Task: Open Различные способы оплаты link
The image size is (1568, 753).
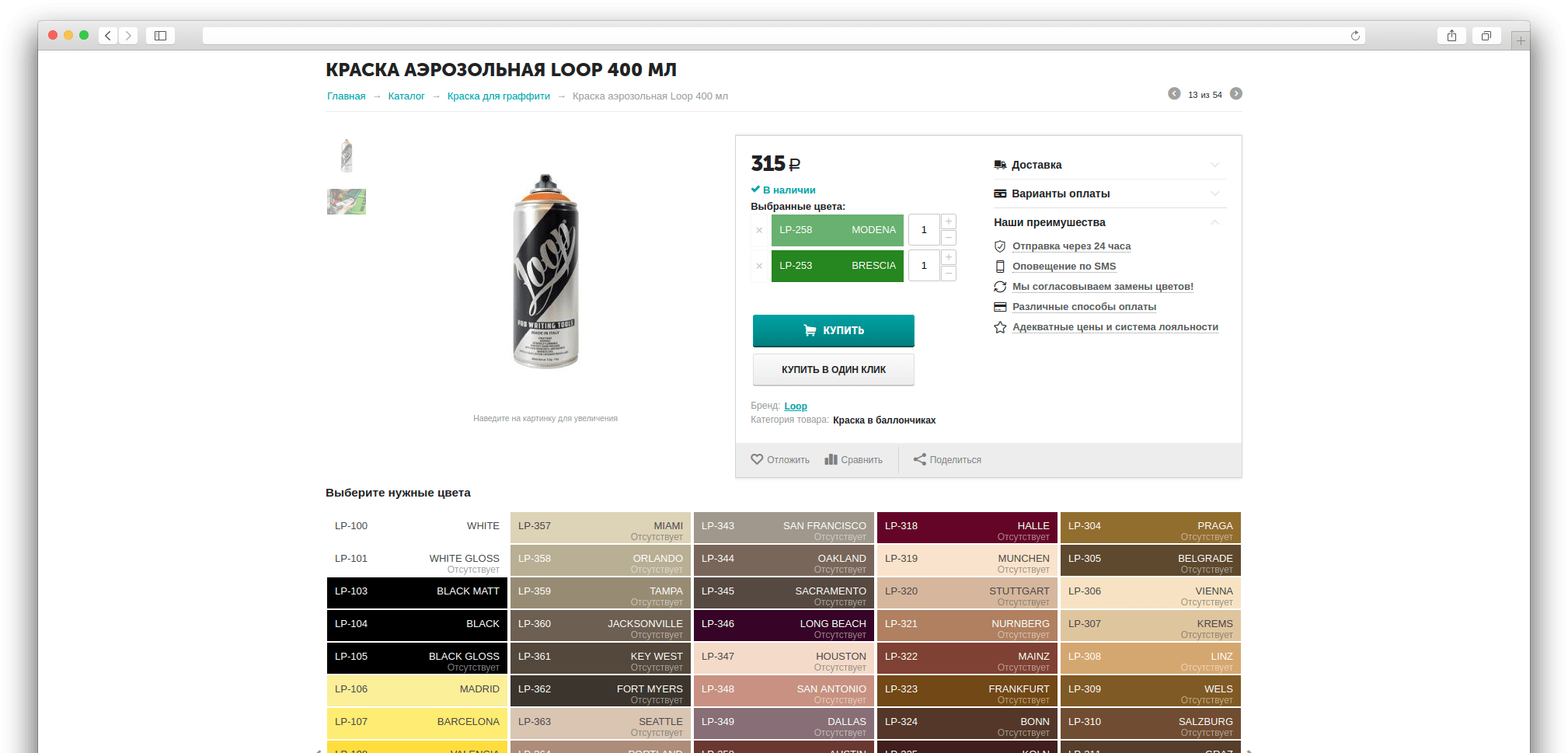Action: click(1084, 307)
